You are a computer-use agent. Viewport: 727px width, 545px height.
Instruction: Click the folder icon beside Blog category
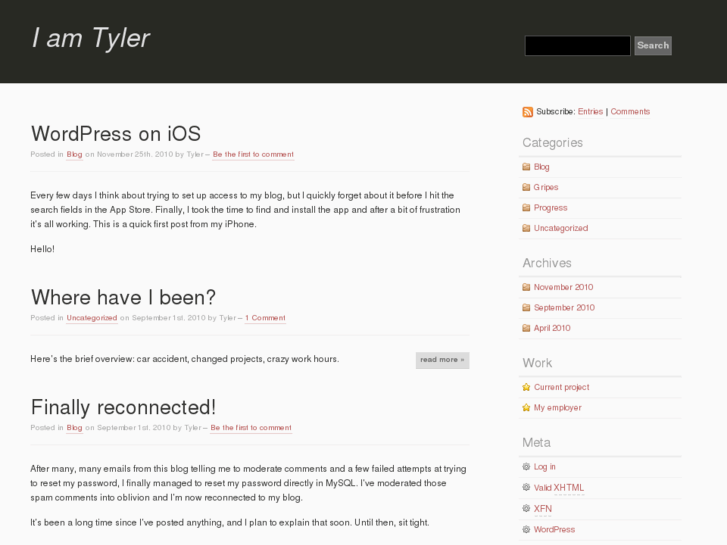click(526, 167)
